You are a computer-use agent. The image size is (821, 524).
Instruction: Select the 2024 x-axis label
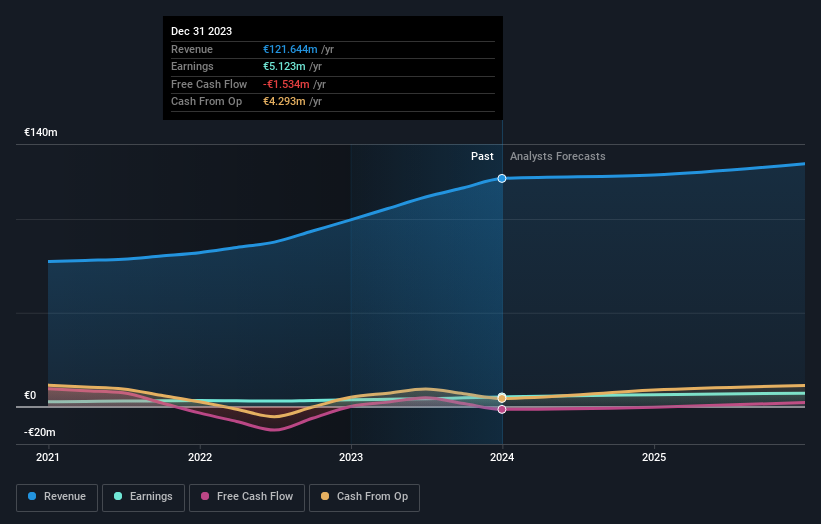[x=502, y=458]
